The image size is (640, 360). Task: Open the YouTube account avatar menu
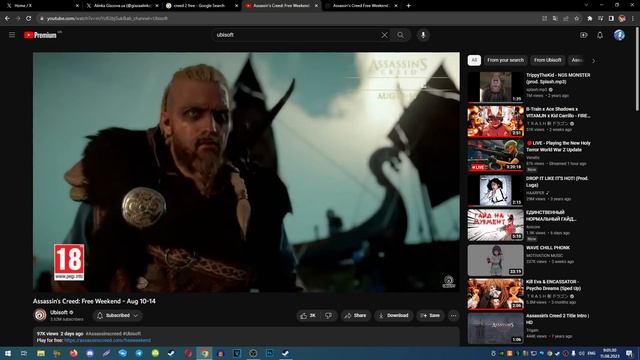coord(619,35)
